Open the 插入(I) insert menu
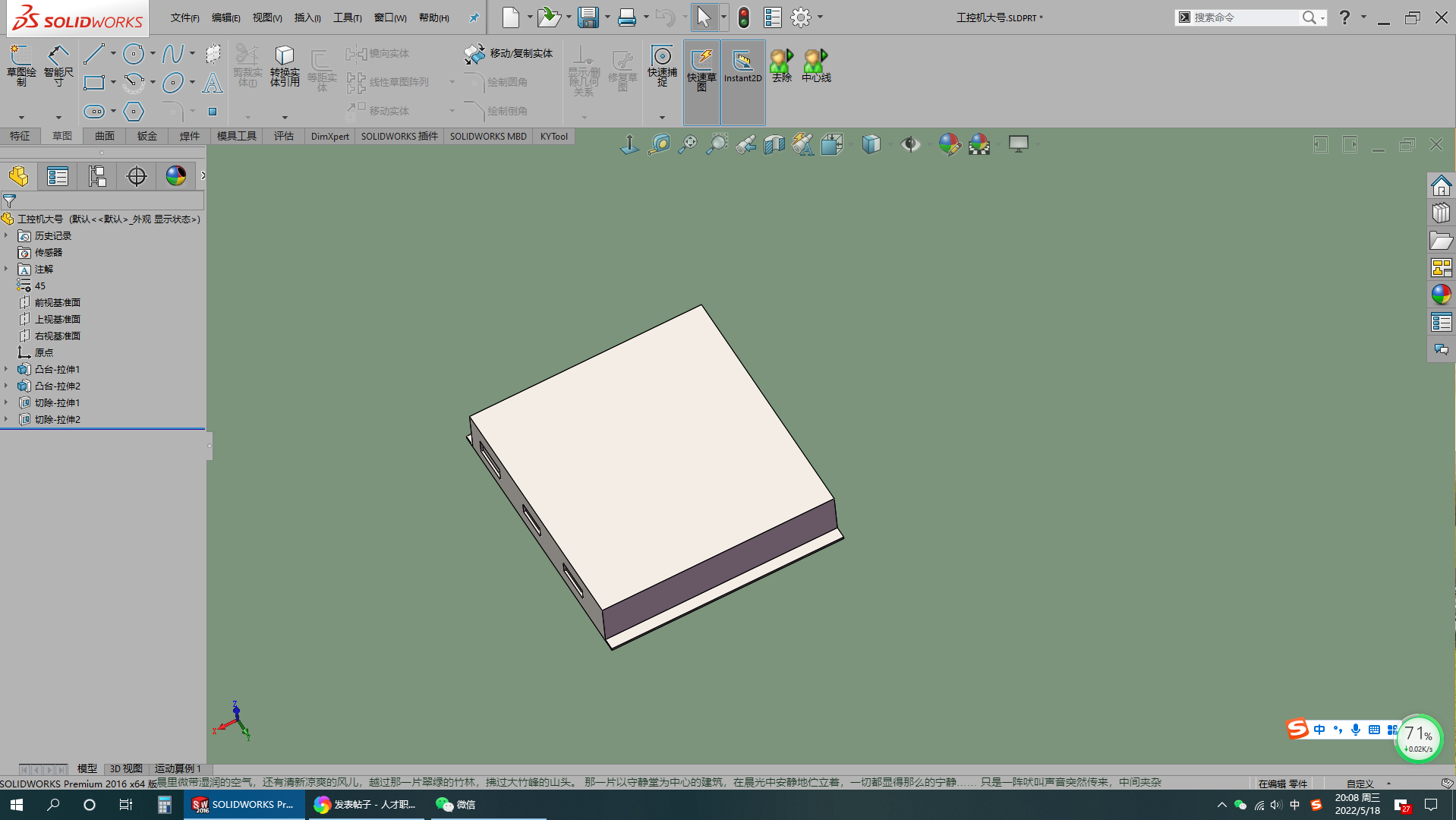 [307, 17]
